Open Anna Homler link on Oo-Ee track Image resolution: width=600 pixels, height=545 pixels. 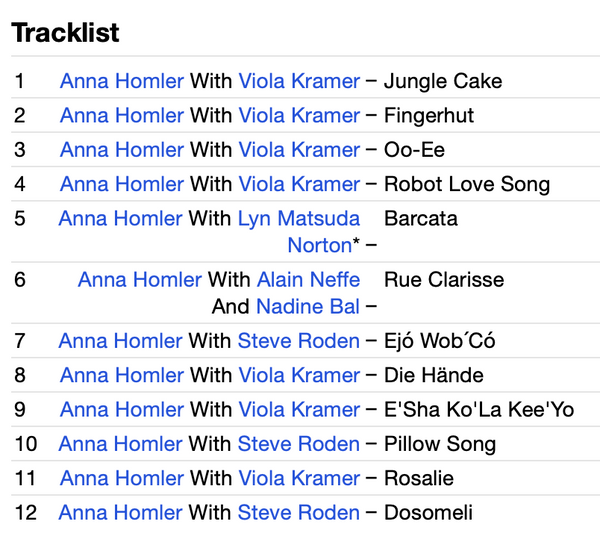(121, 150)
